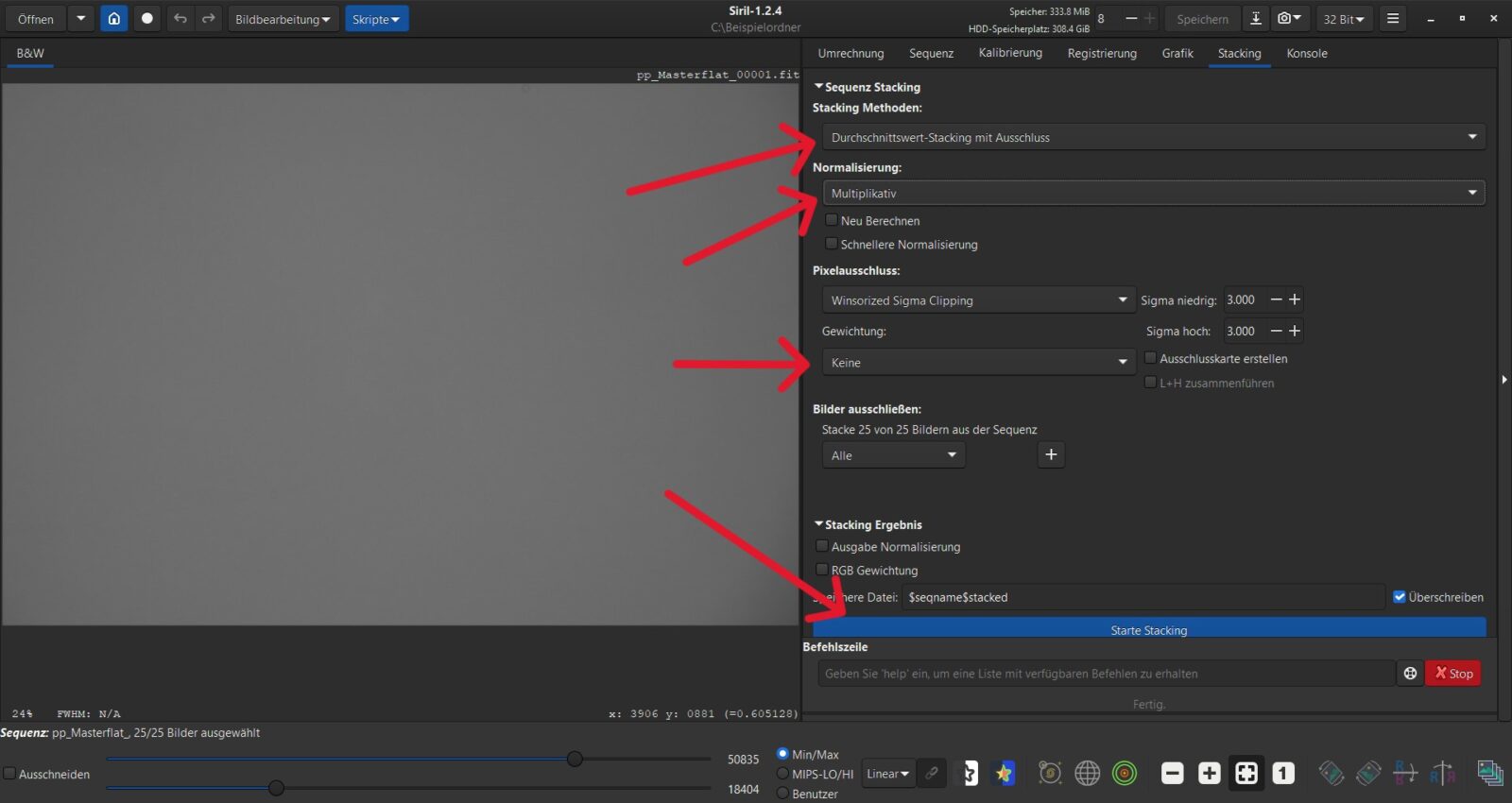Add a filter with the plus button beside Alle
This screenshot has height=803, width=1512.
tap(1051, 455)
